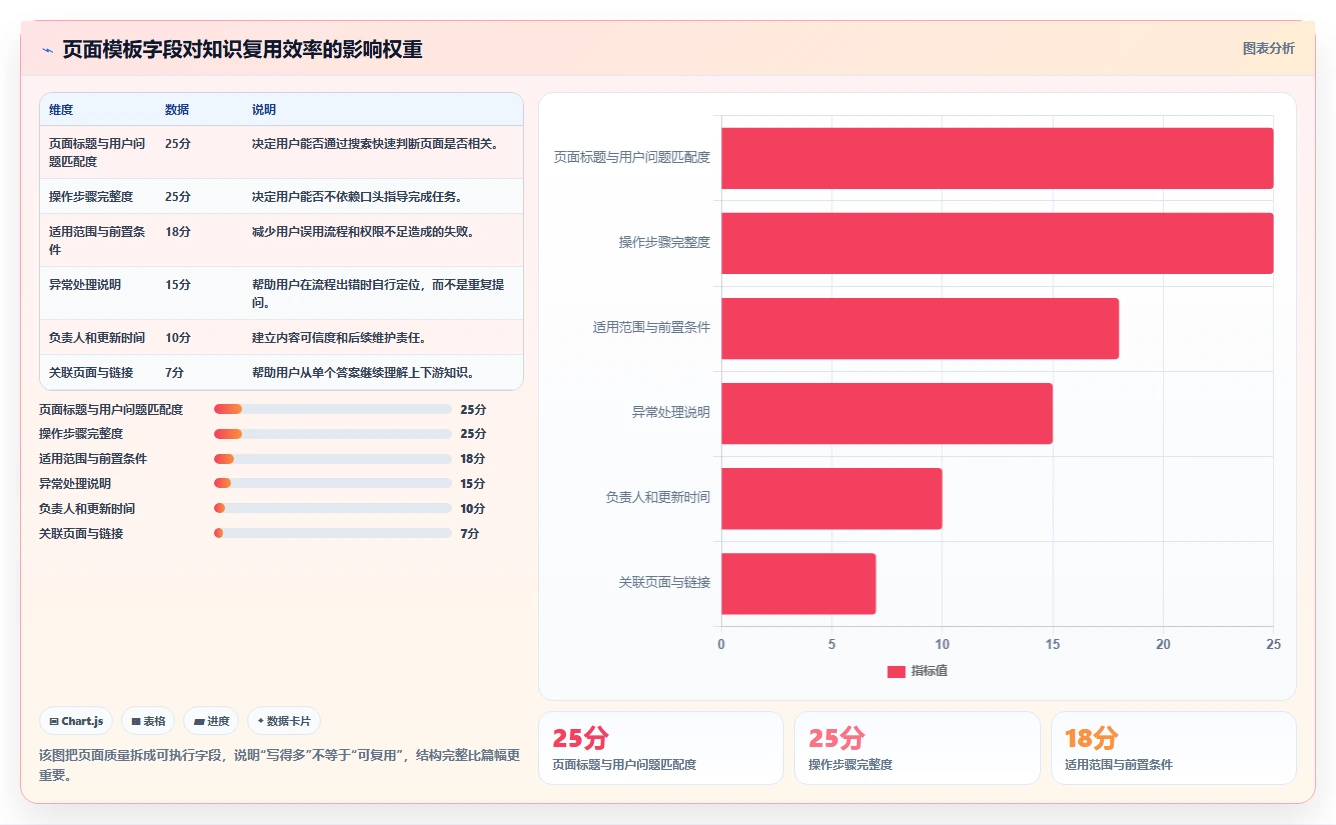Click the 负责人和更新时间 progress bar
Image resolution: width=1336 pixels, height=825 pixels.
pyautogui.click(x=333, y=508)
